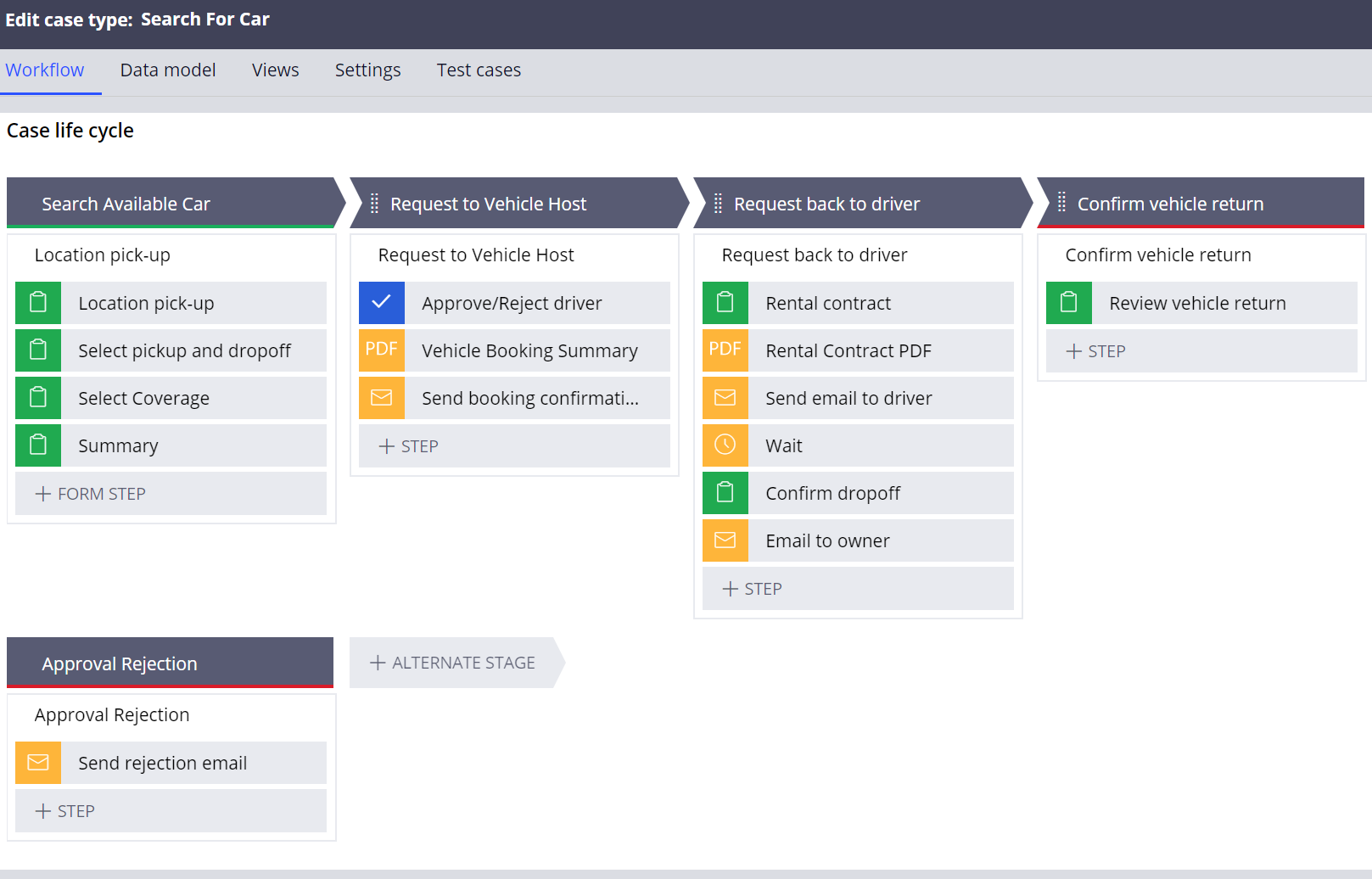Click the clipboard icon beside Rental contract

click(725, 303)
